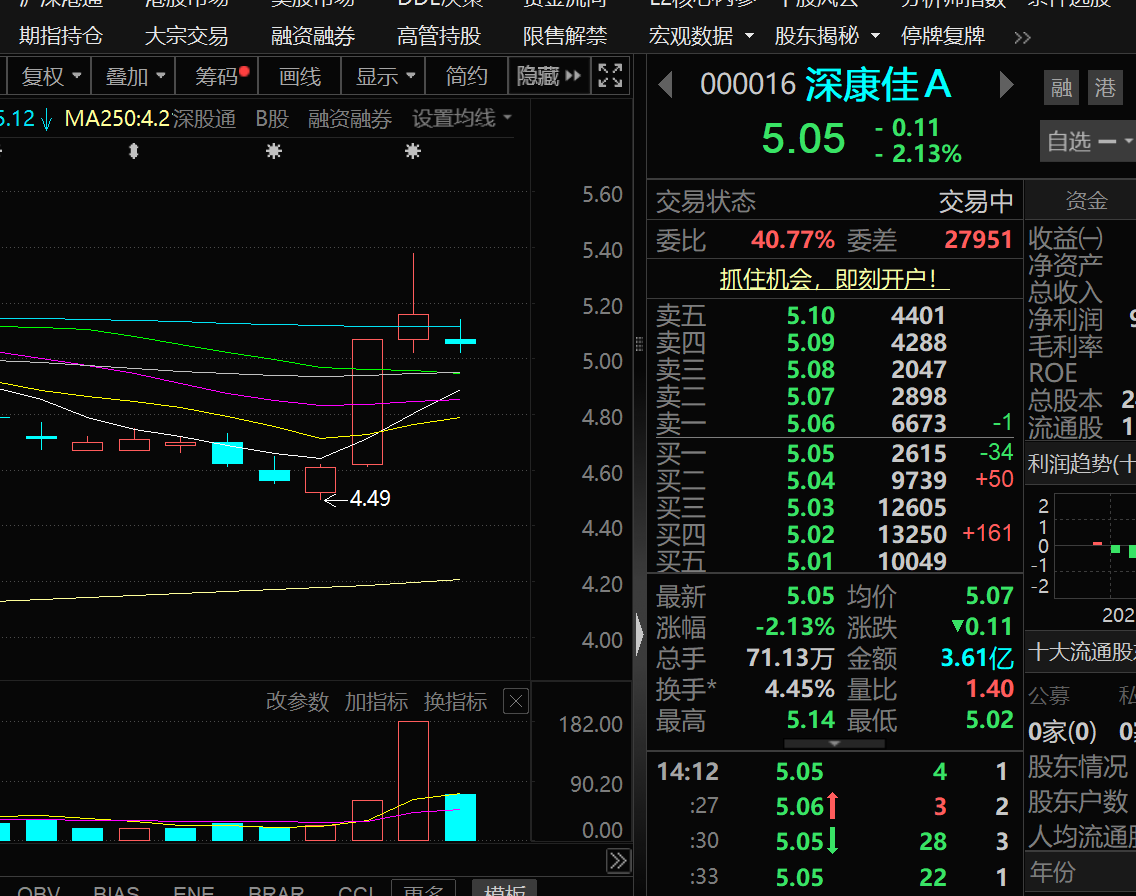This screenshot has height=896, width=1136.
Task: Select the CCI indicator tab
Action: tap(356, 891)
